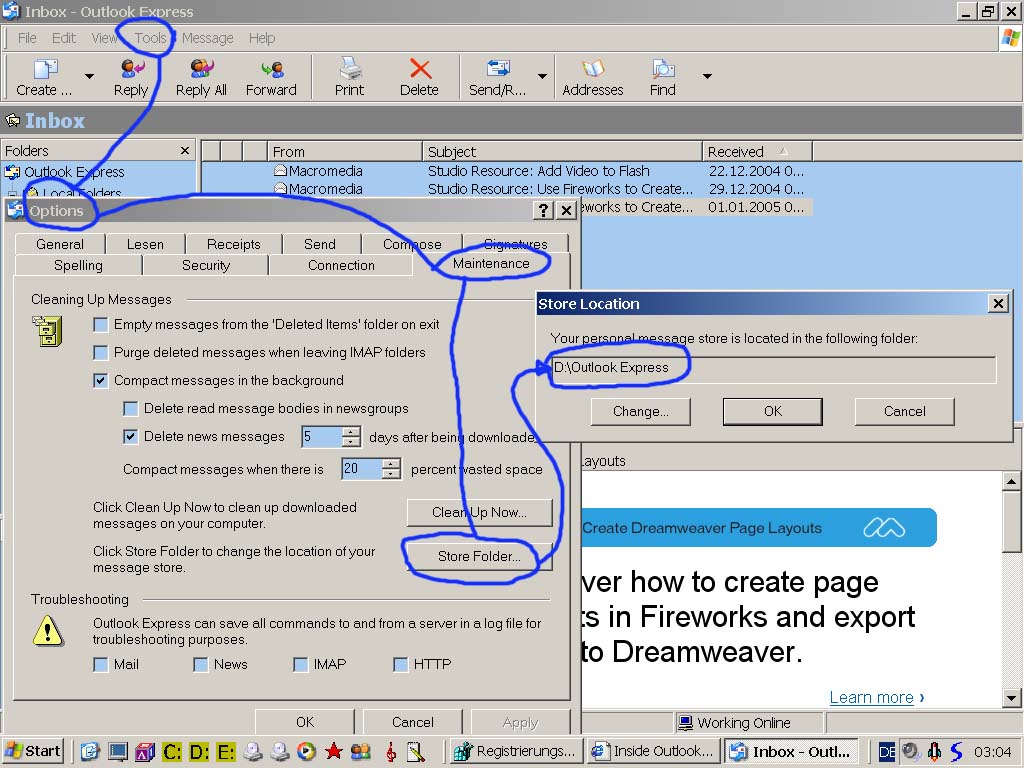Screen dimensions: 1024x768
Task: Click Change... in Store Location dialog
Action: click(640, 411)
